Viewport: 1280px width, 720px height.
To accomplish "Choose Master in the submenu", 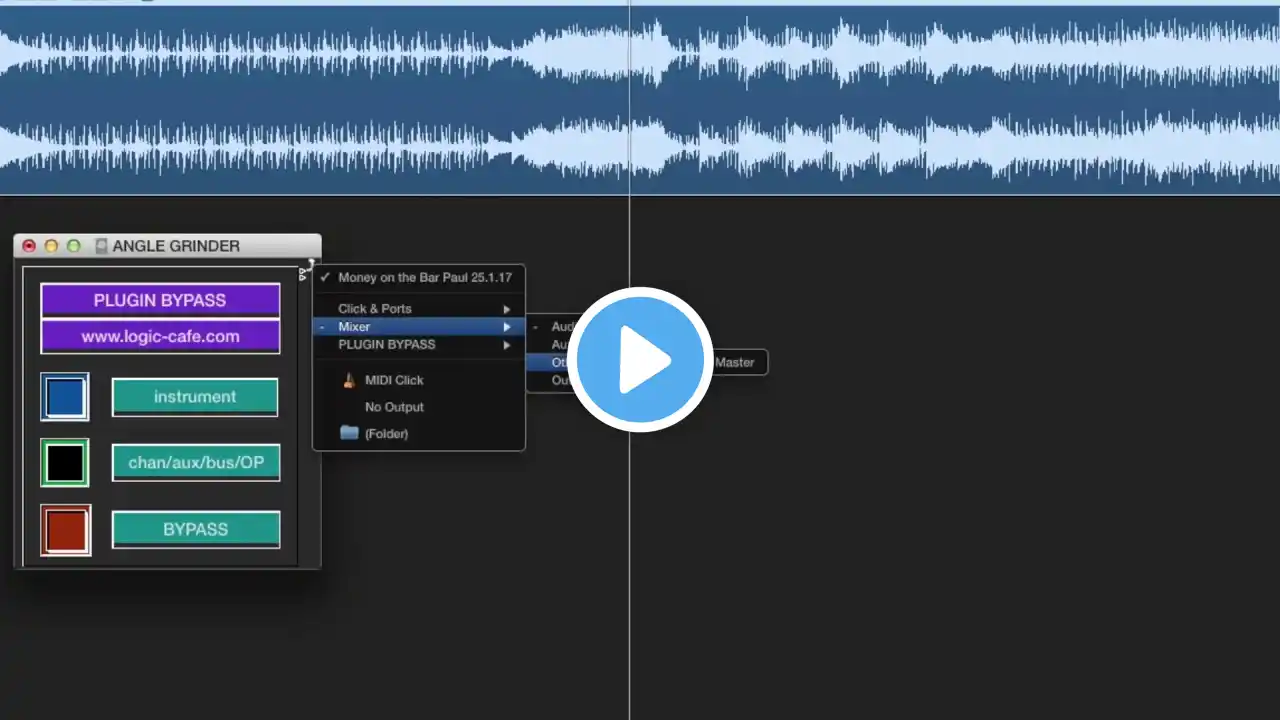I will (735, 362).
